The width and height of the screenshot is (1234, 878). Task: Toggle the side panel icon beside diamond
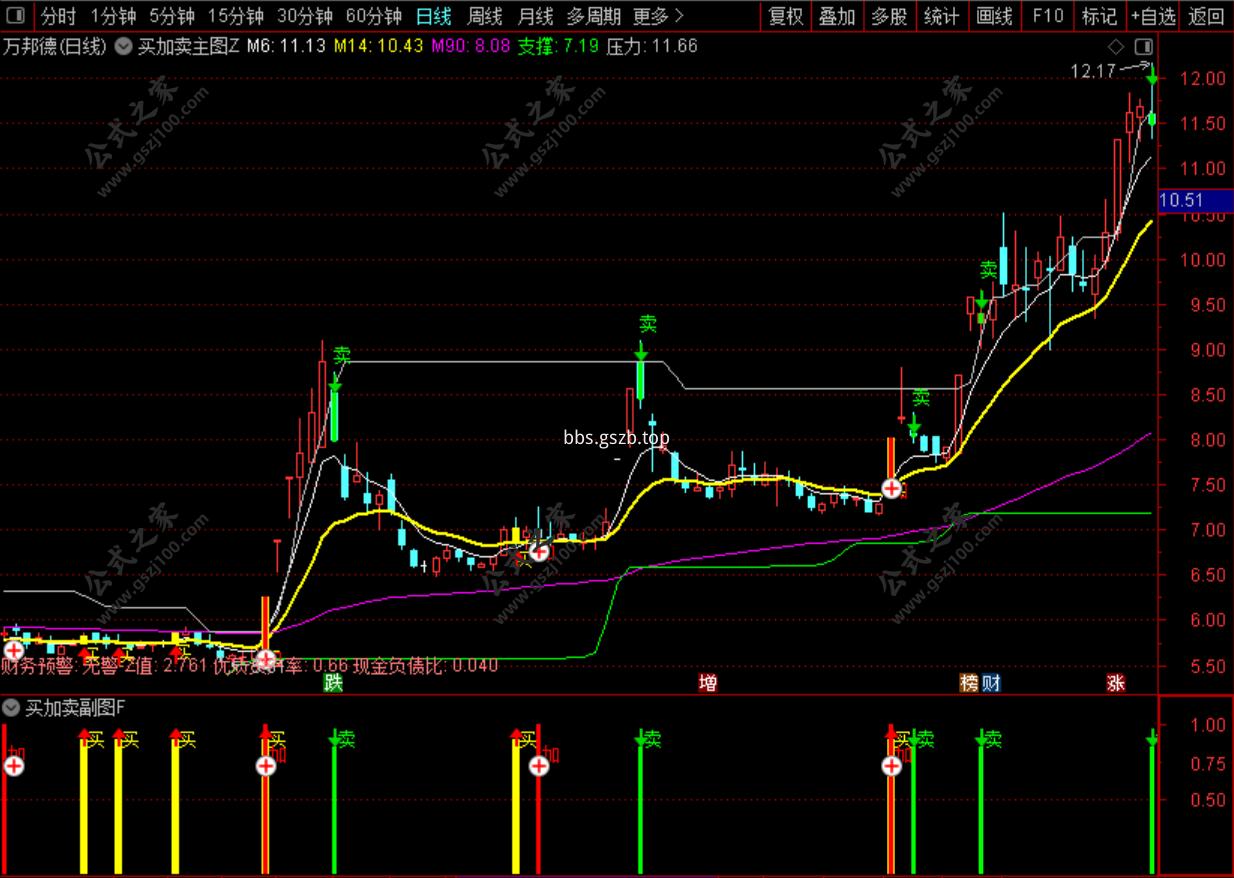coord(1143,46)
